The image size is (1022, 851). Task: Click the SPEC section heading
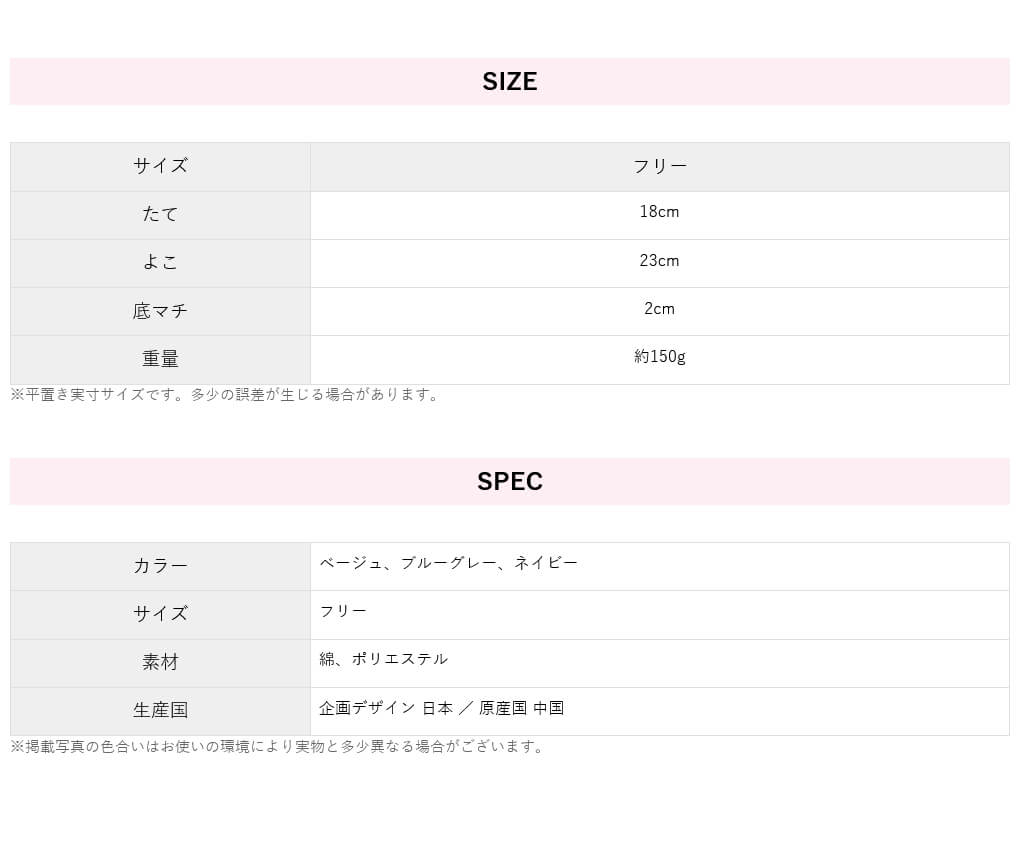pyautogui.click(x=510, y=482)
